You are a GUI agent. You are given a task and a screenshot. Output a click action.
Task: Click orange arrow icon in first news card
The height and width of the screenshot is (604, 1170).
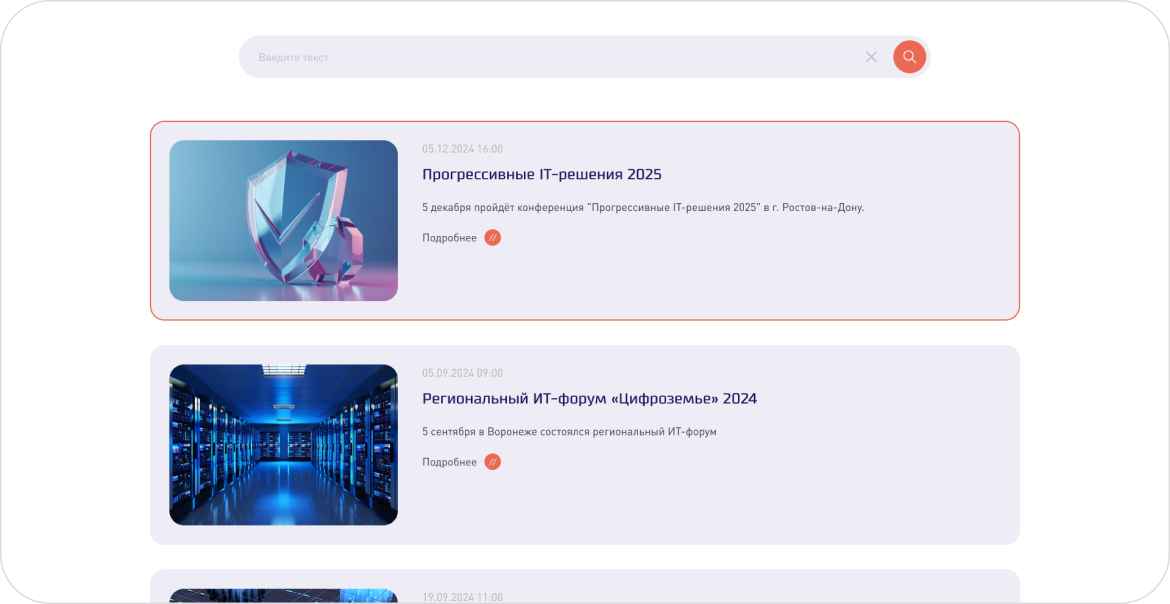click(x=492, y=238)
